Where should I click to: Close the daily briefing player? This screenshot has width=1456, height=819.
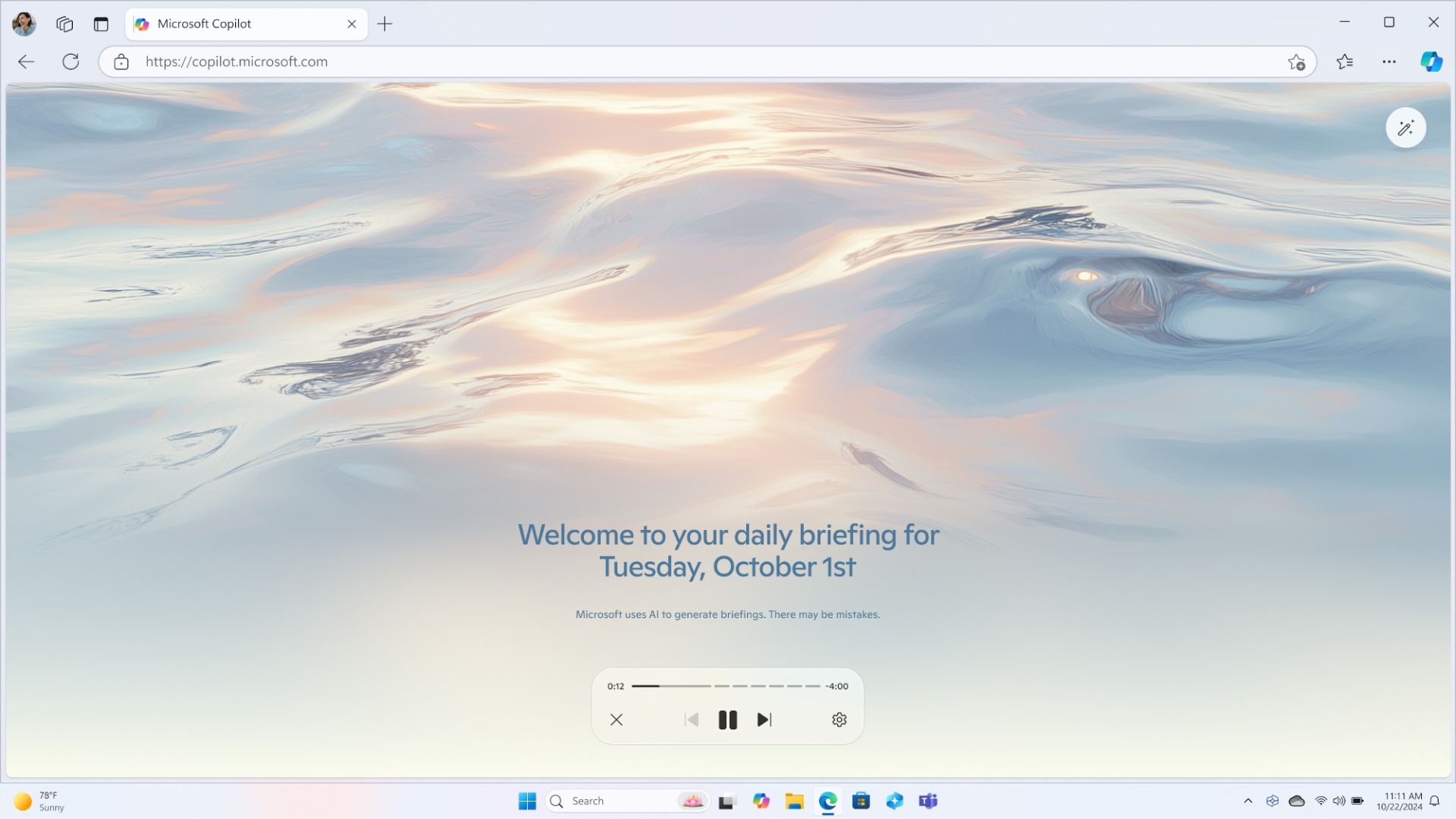pyautogui.click(x=616, y=719)
